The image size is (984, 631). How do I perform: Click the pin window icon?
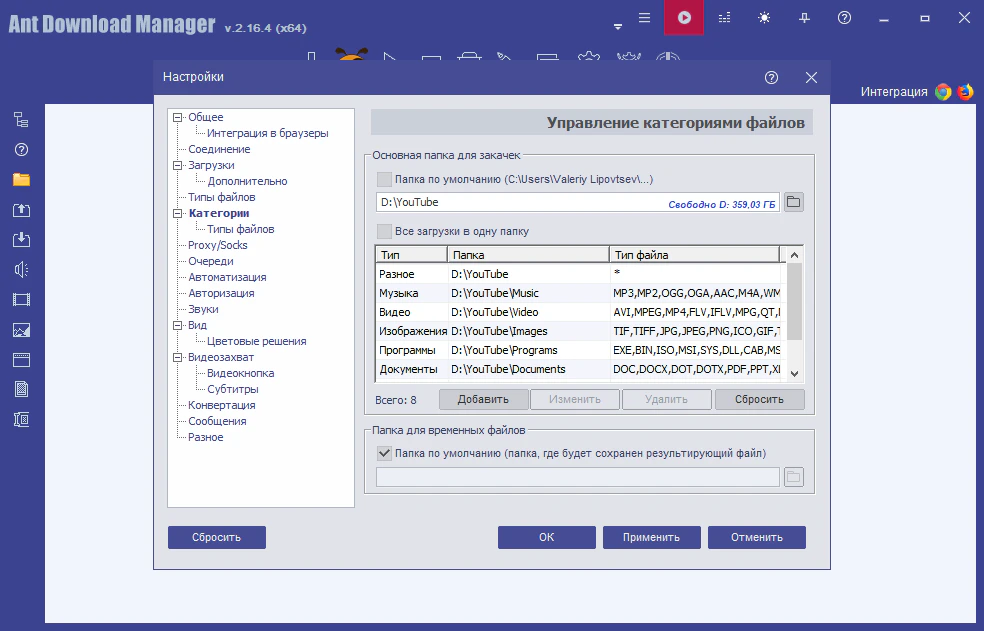[x=805, y=18]
